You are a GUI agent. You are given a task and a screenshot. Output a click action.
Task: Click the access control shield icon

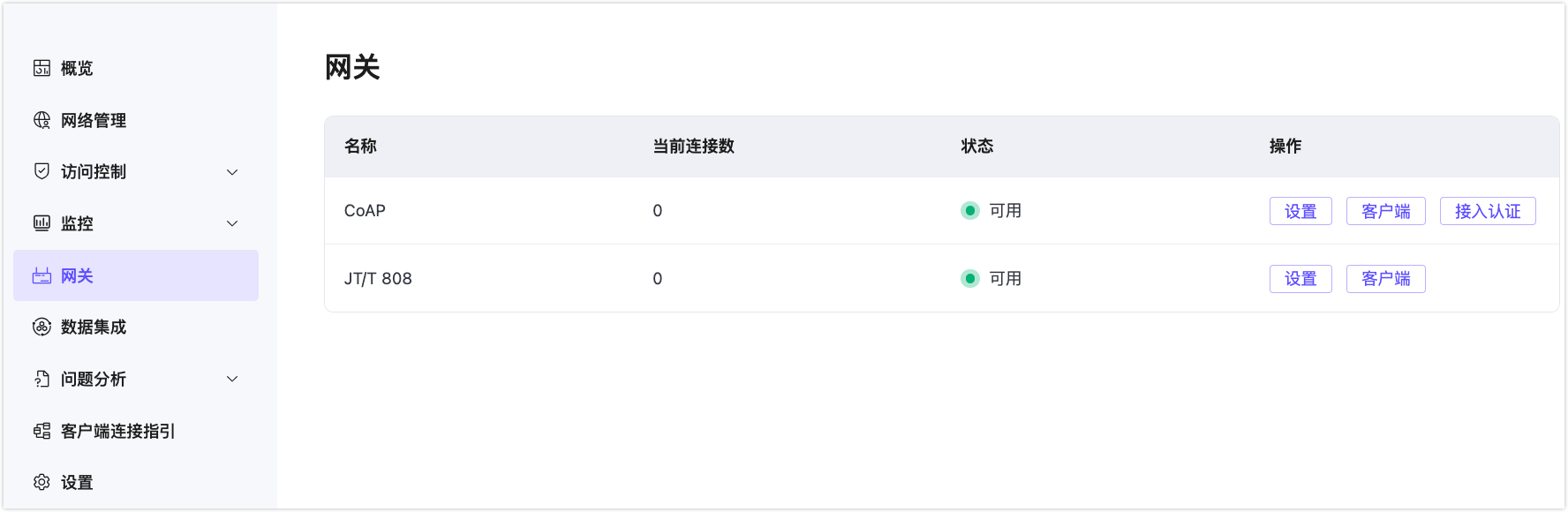click(41, 171)
